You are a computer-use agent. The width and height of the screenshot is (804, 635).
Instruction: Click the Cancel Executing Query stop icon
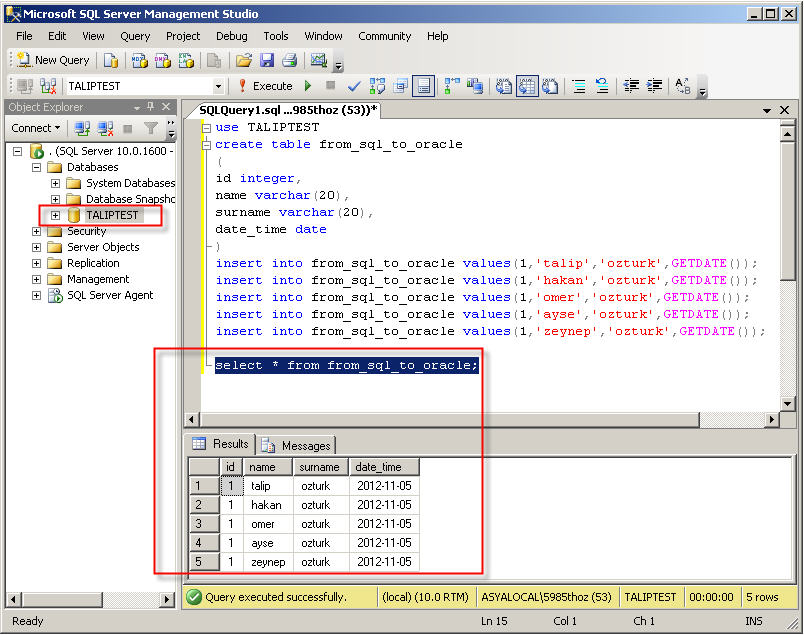click(331, 86)
